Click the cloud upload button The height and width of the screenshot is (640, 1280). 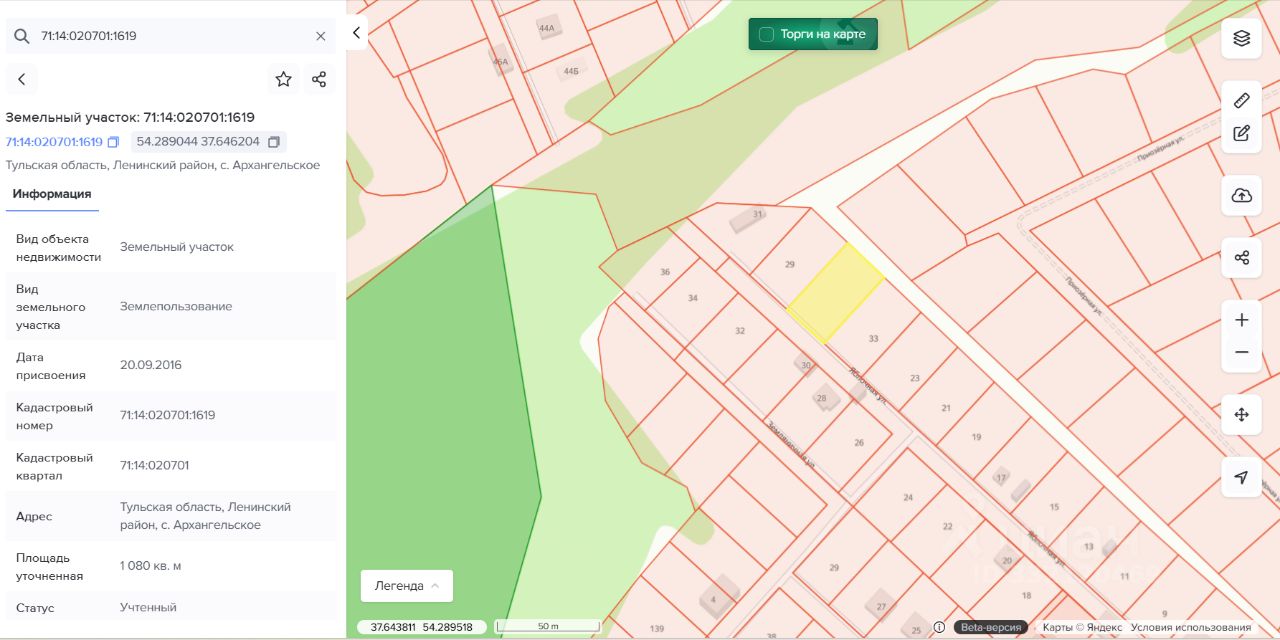[1242, 195]
